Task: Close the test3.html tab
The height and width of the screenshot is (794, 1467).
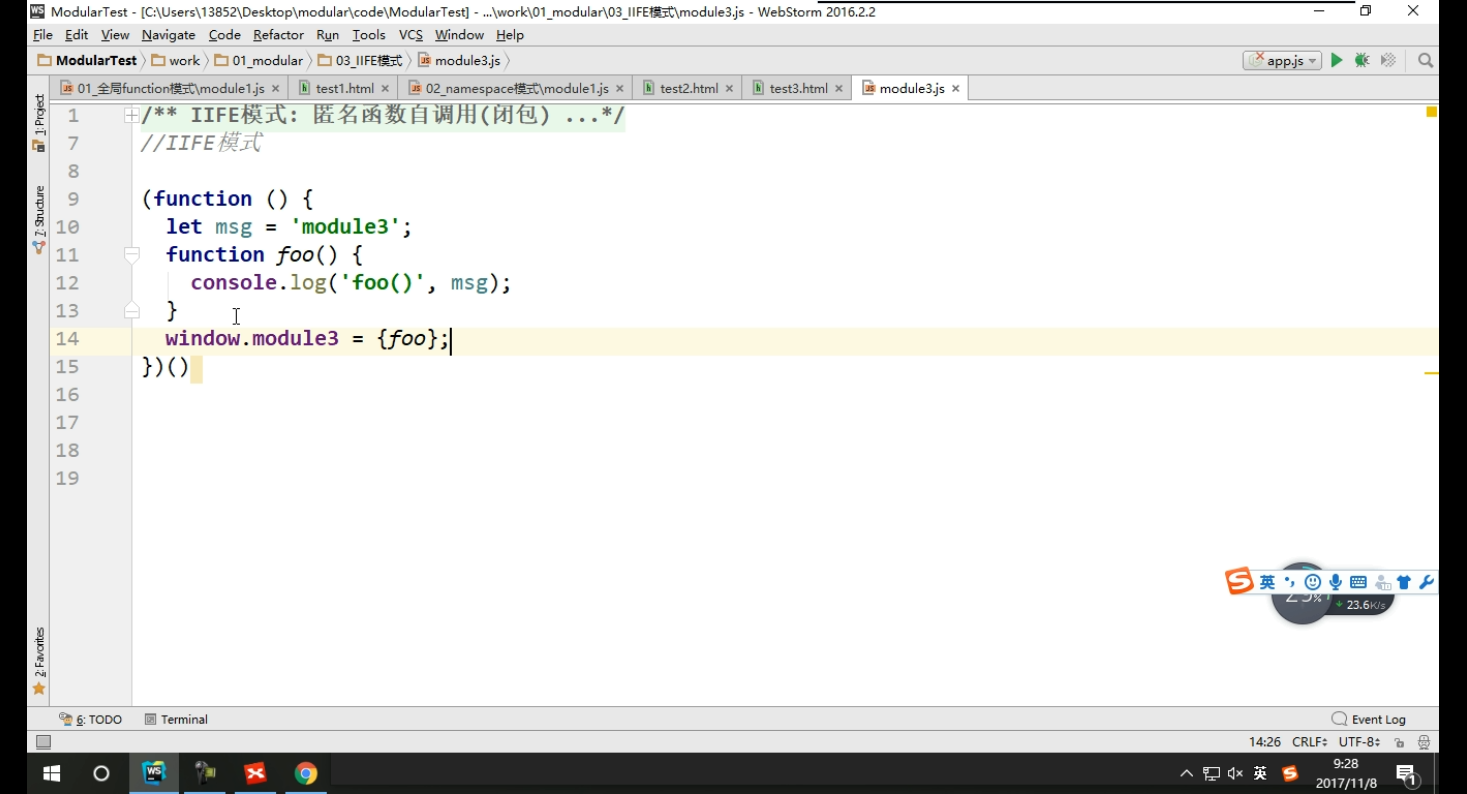Action: (x=839, y=89)
